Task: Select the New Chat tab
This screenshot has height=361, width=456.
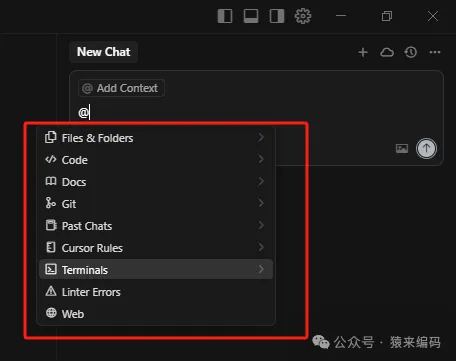Action: point(104,52)
